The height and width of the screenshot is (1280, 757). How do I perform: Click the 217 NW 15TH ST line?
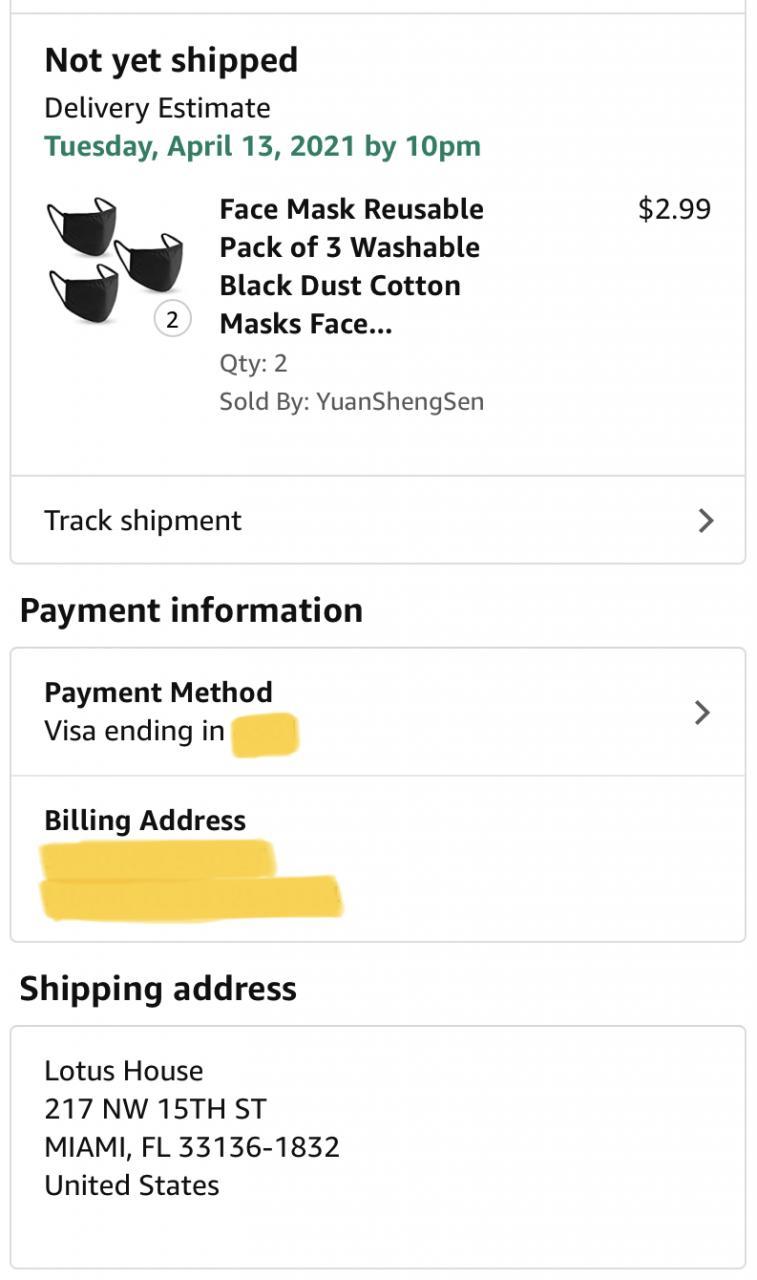155,1108
